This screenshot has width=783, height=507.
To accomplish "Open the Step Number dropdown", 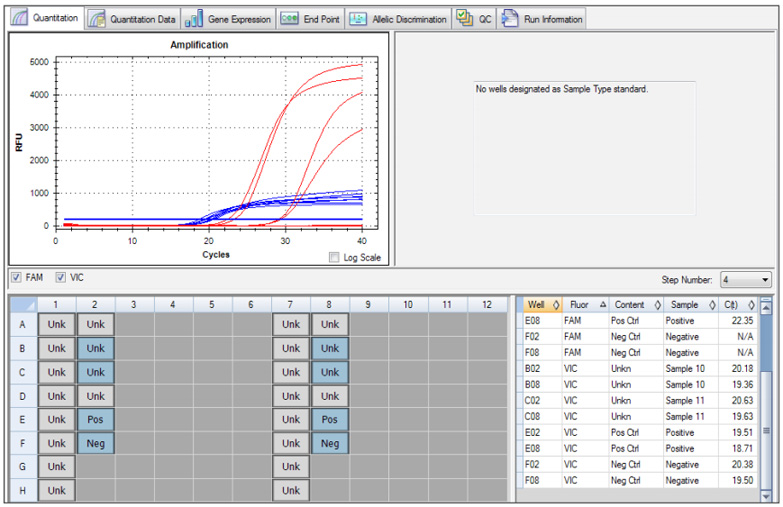I will (x=746, y=280).
